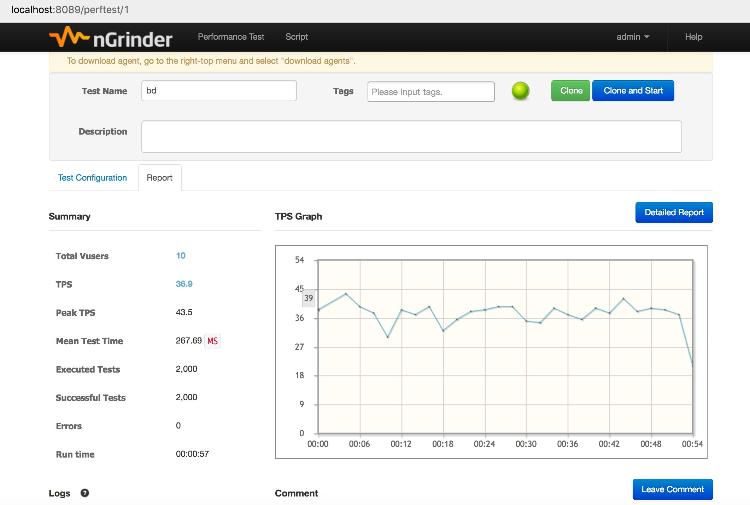Image resolution: width=750 pixels, height=505 pixels.
Task: Click the Total Vusers value 10
Action: (181, 256)
